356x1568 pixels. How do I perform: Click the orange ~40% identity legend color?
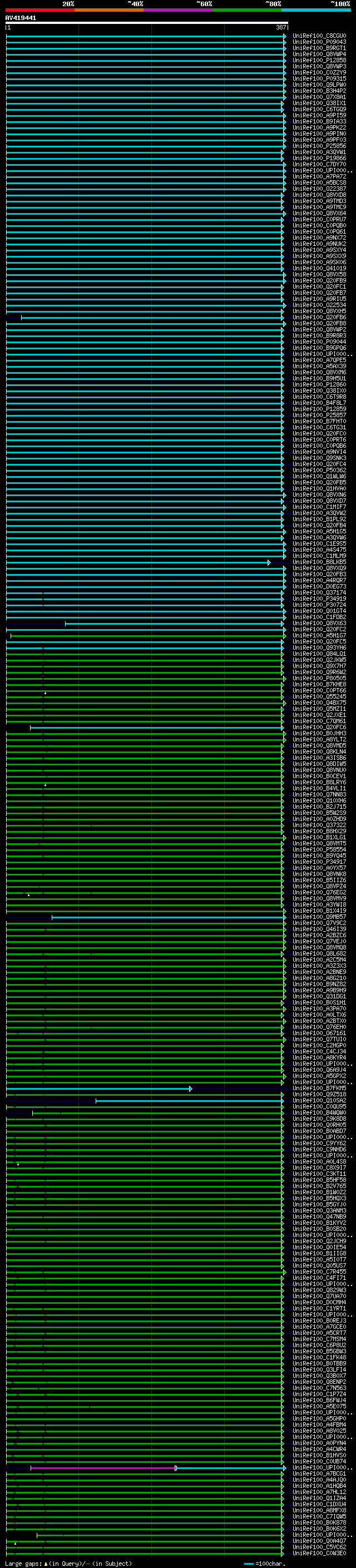click(110, 10)
